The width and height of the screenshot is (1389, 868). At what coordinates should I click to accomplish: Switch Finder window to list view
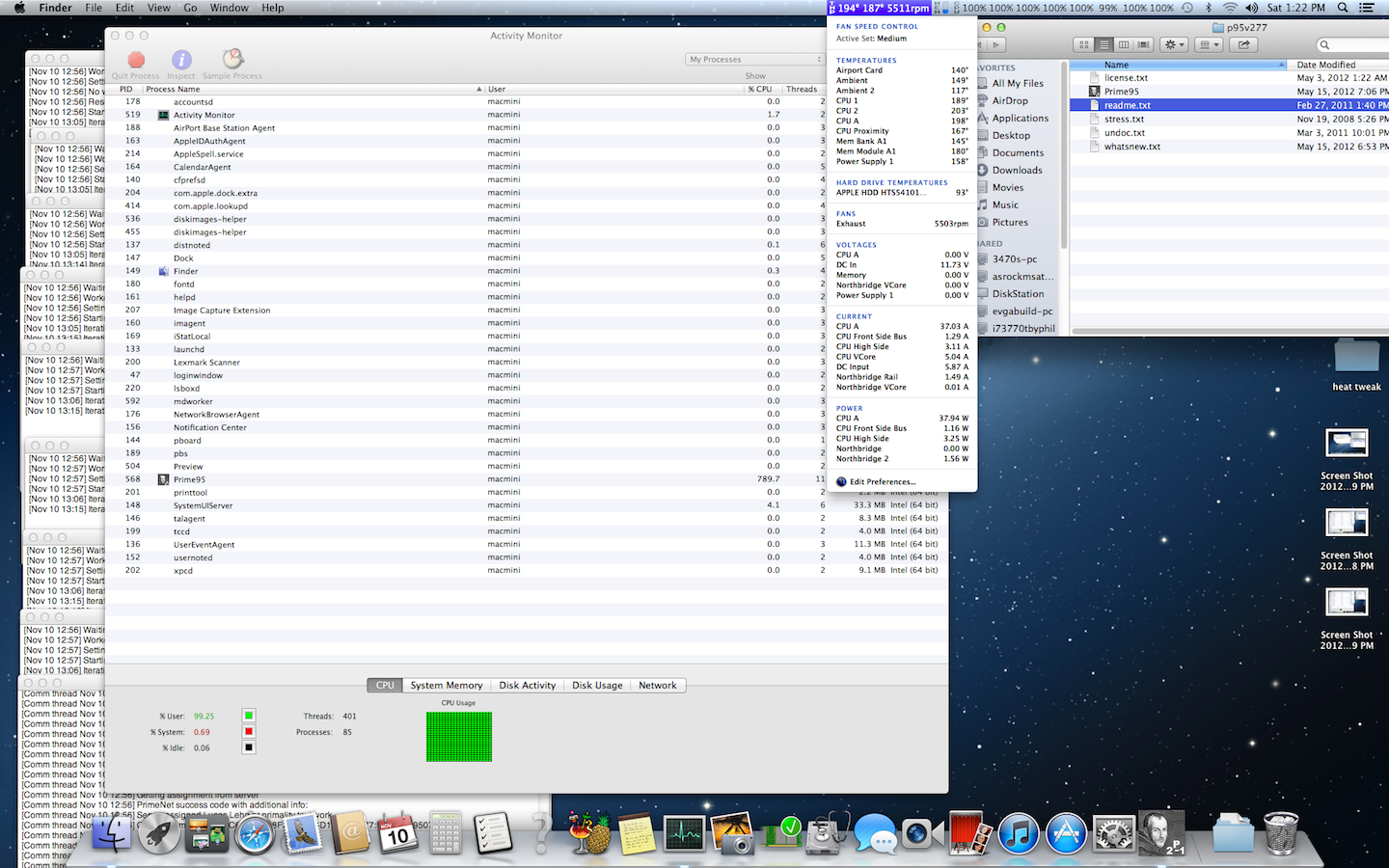point(1103,44)
